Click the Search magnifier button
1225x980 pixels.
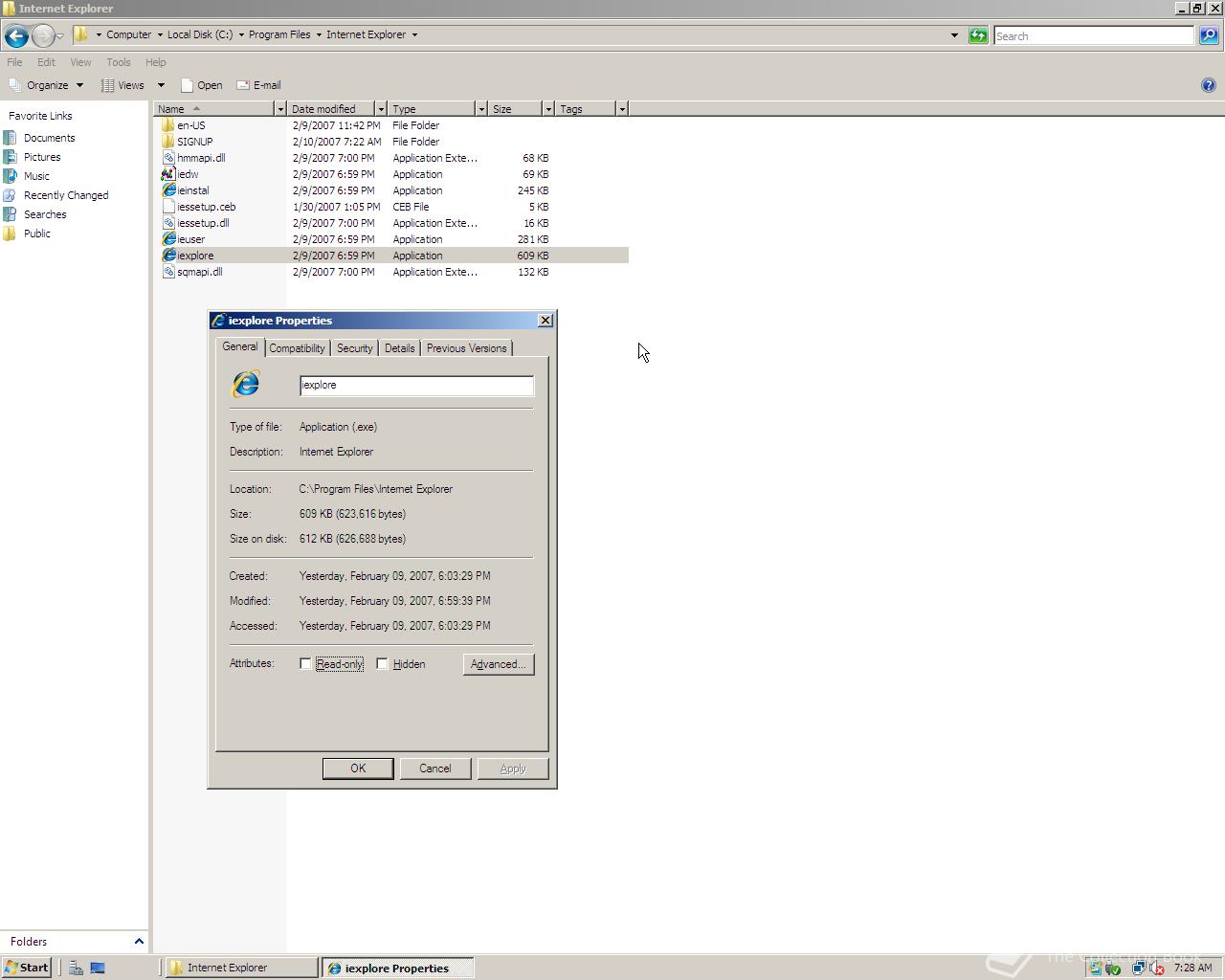tap(1209, 35)
